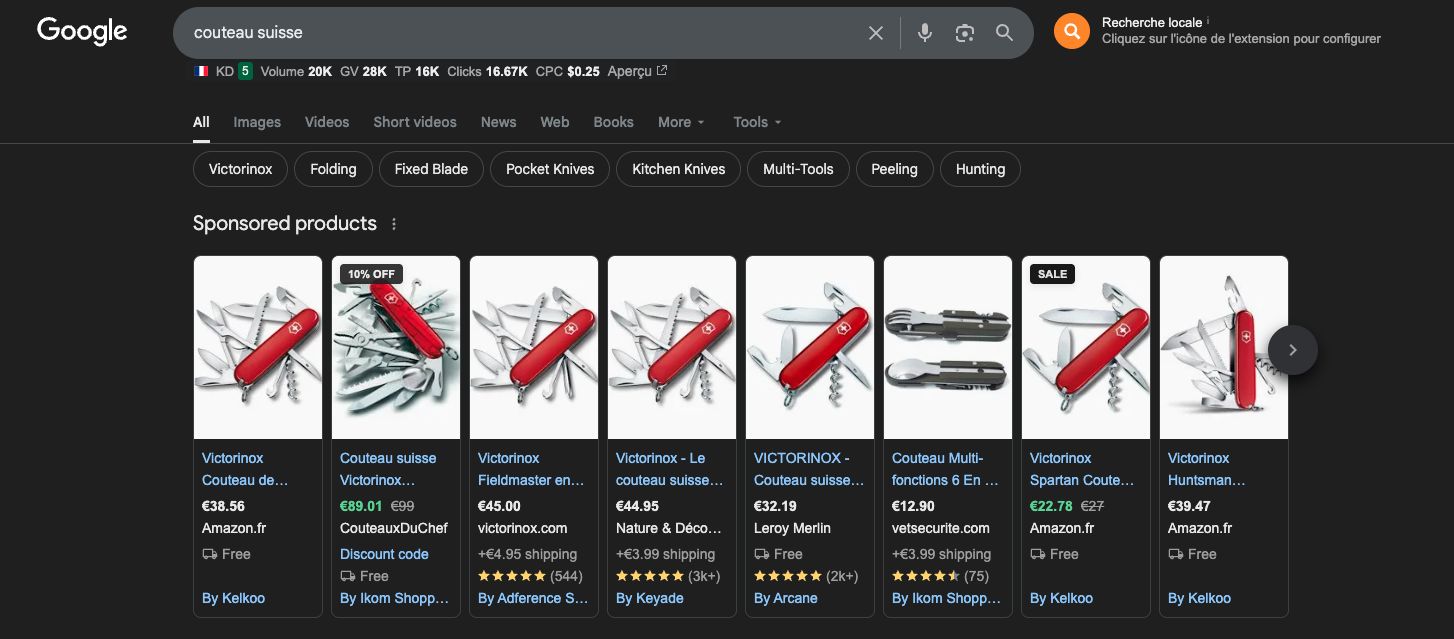Image resolution: width=1454 pixels, height=639 pixels.
Task: Open Sponsored products three-dot menu
Action: point(394,224)
